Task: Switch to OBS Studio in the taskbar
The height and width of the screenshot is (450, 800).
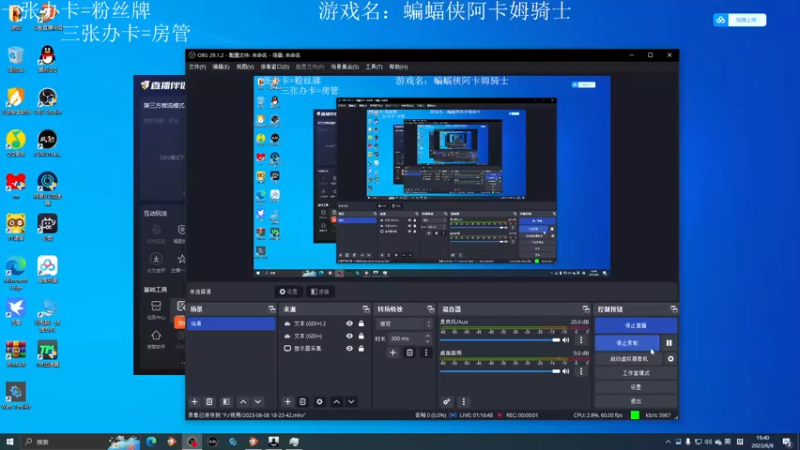Action: (192, 441)
